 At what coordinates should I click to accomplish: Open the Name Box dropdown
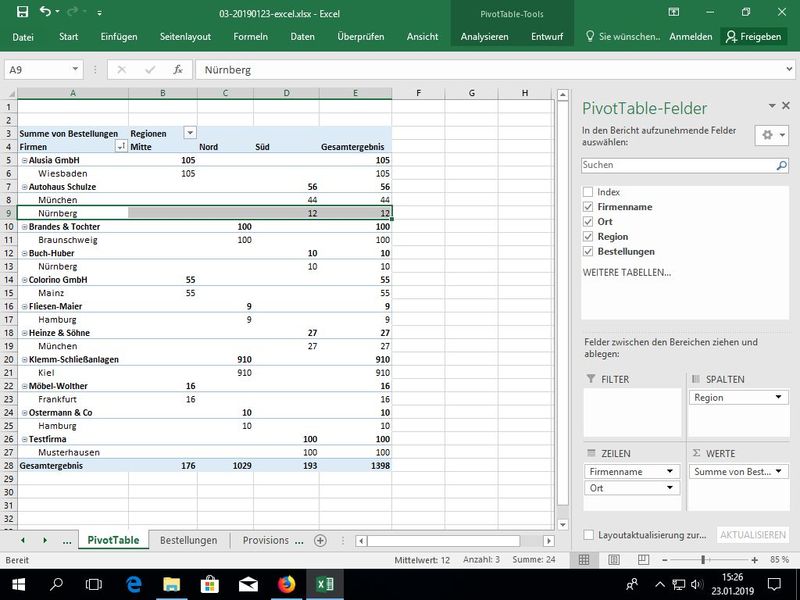[x=75, y=69]
